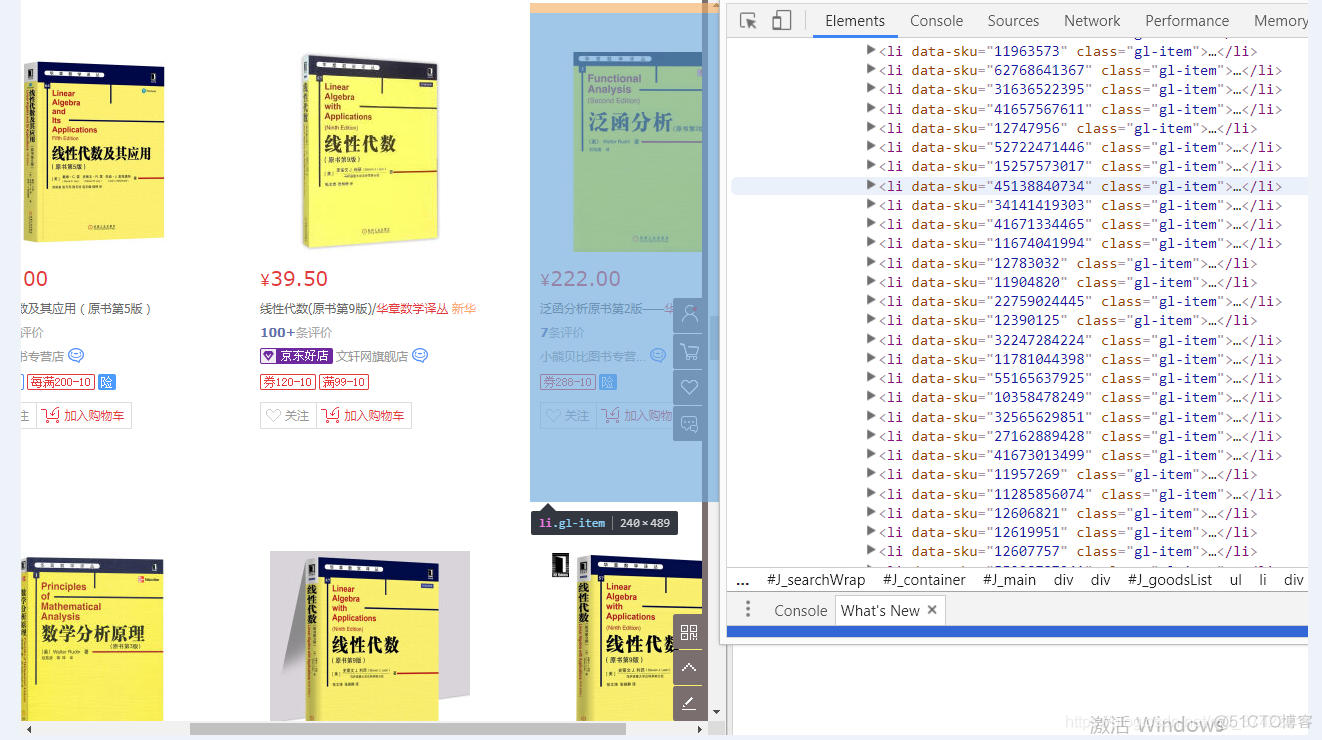Click the page vertical scrollbar down arrow
This screenshot has width=1322, height=740.
tap(715, 712)
